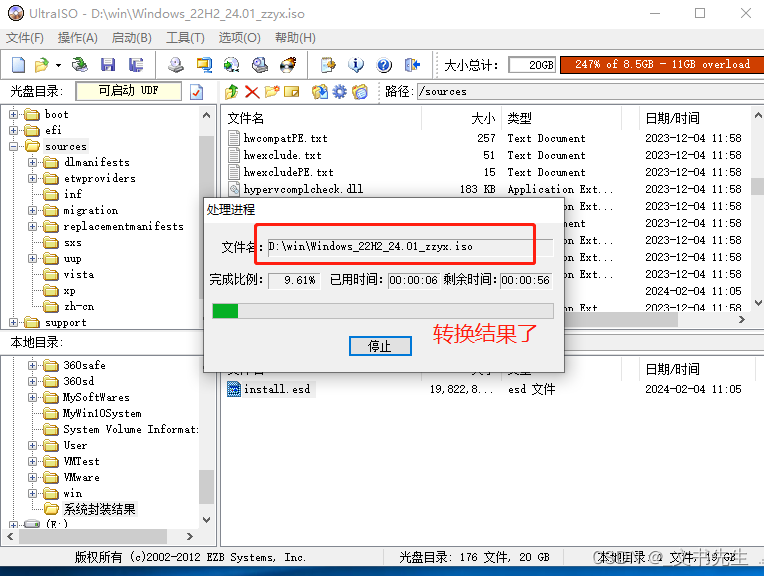Click the Compress ISO monitor-folder icon
This screenshot has height=576, width=764.
[204, 64]
